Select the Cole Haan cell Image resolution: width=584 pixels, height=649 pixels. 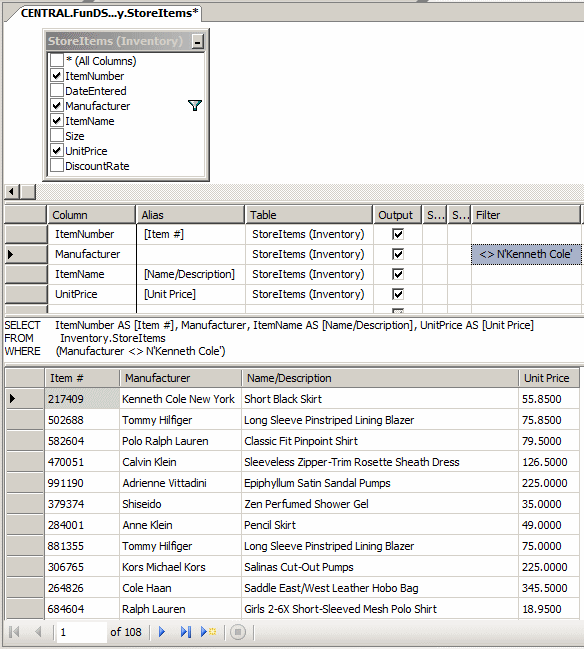click(180, 588)
